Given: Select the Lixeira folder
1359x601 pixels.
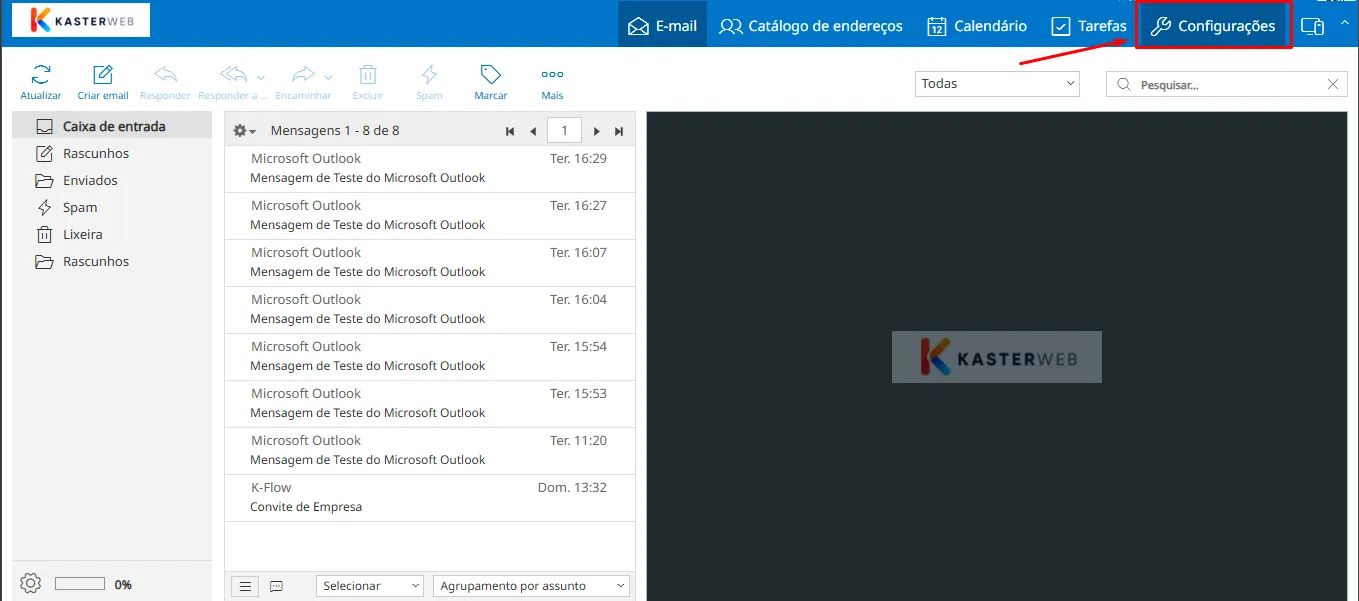Looking at the screenshot, I should (x=112, y=235).
